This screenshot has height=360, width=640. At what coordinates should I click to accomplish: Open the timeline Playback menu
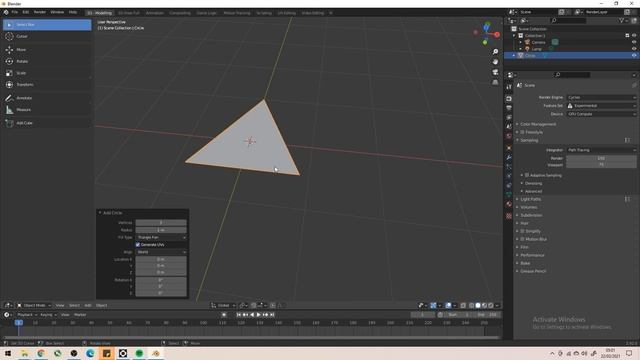coord(27,315)
